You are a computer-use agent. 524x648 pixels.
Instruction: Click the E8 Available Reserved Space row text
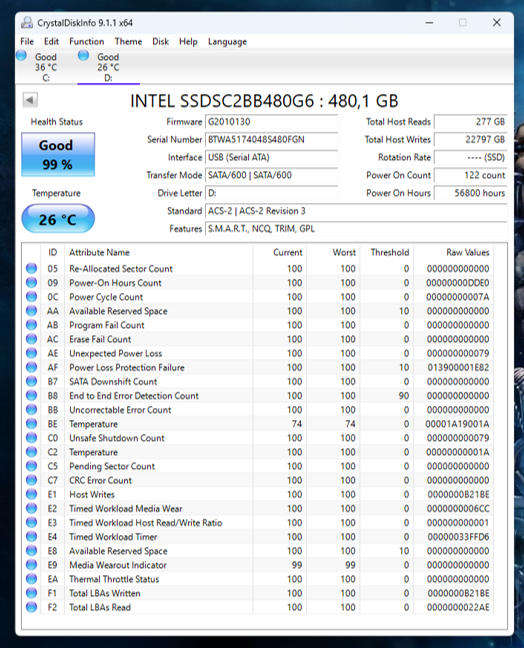[118, 551]
